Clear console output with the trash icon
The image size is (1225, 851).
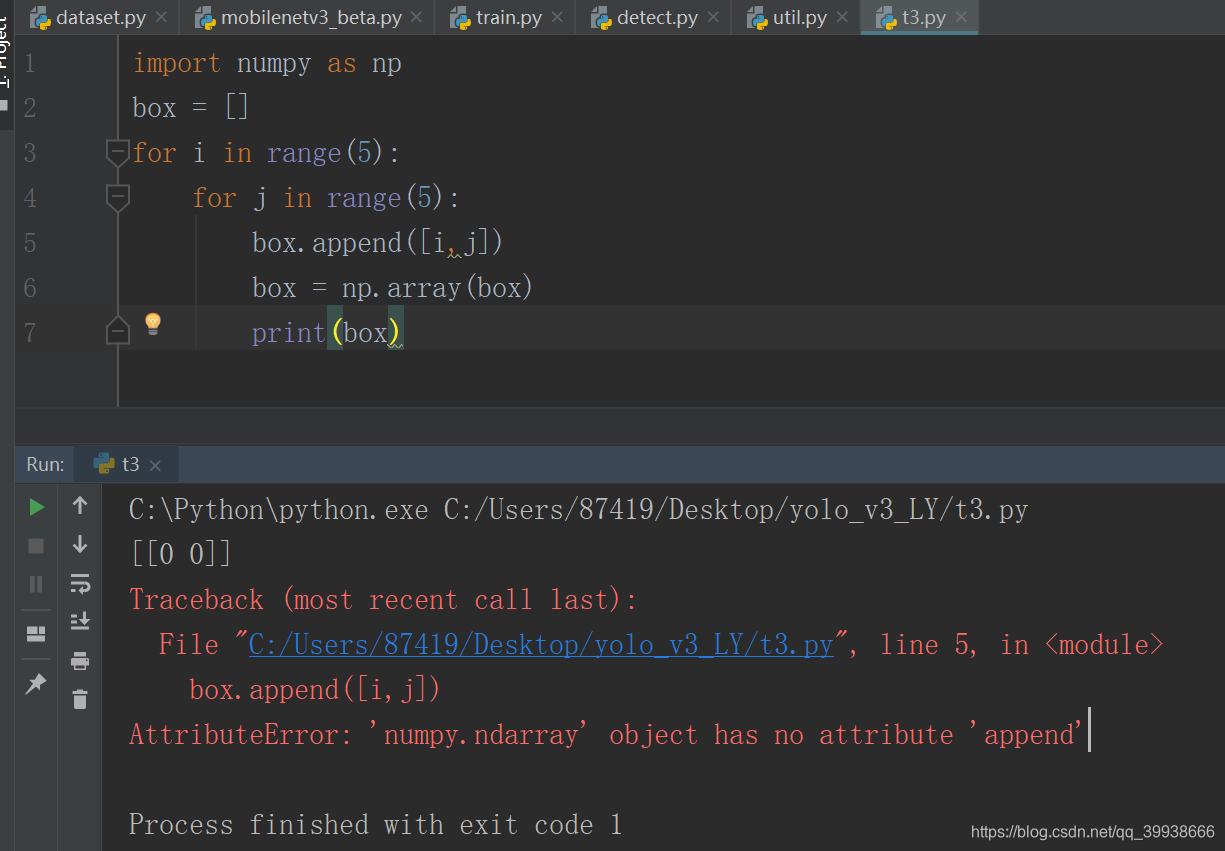(x=80, y=699)
